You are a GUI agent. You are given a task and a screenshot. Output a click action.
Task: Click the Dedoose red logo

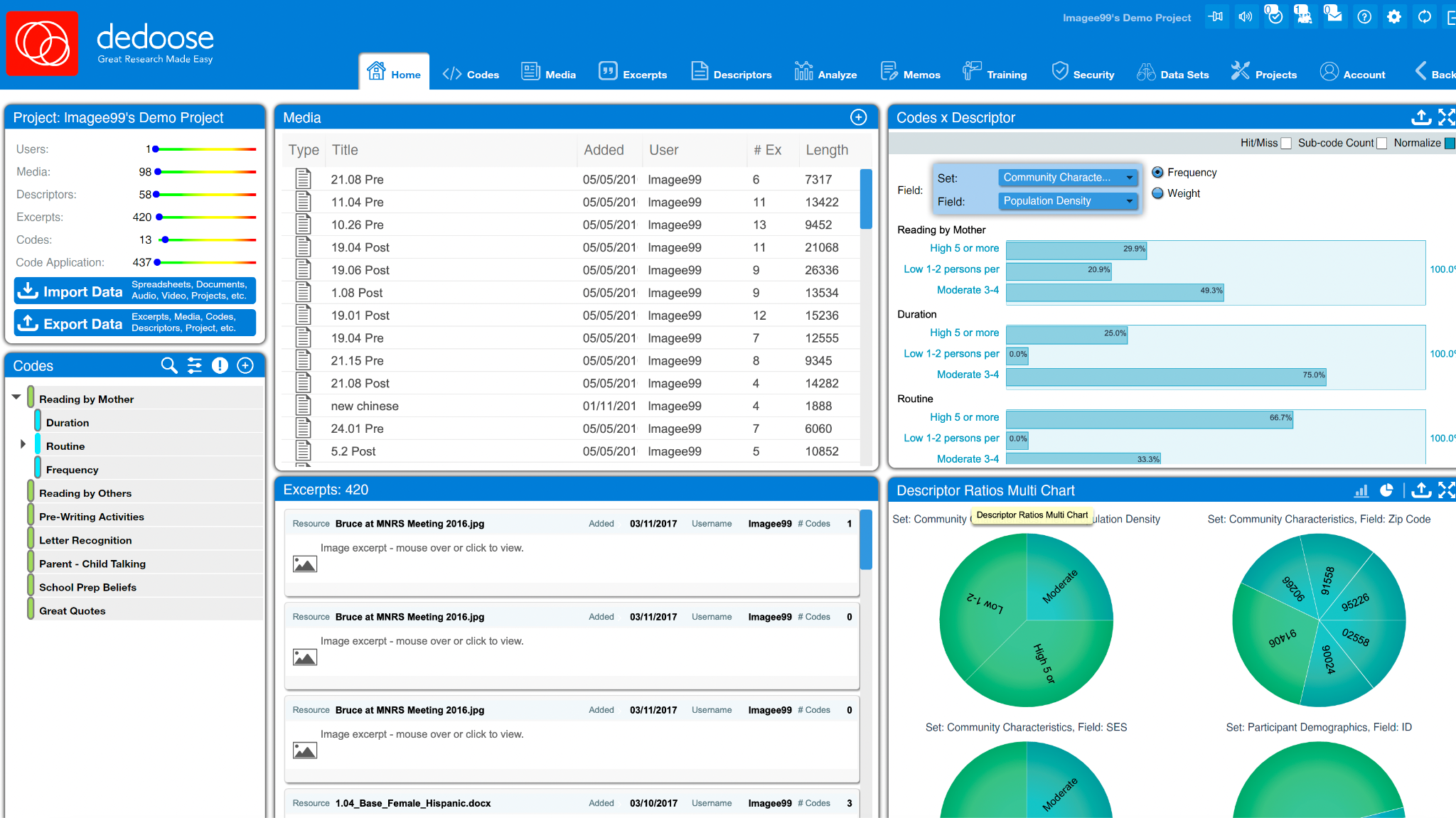point(42,43)
